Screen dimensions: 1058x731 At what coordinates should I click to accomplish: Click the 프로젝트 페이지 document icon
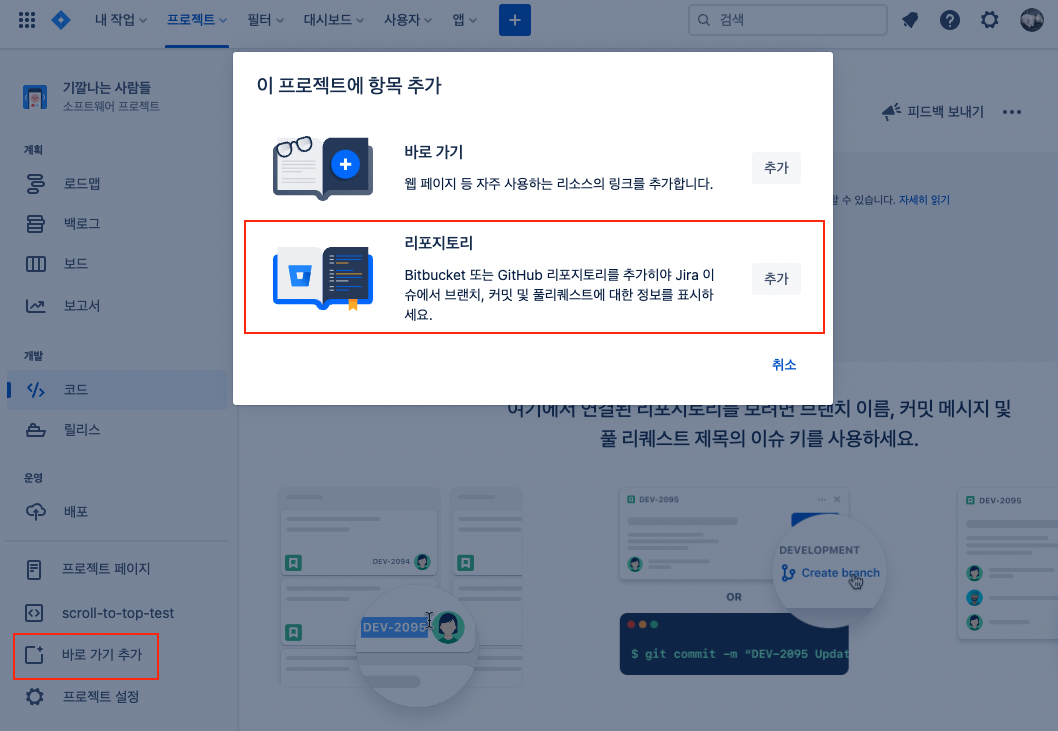click(x=34, y=570)
